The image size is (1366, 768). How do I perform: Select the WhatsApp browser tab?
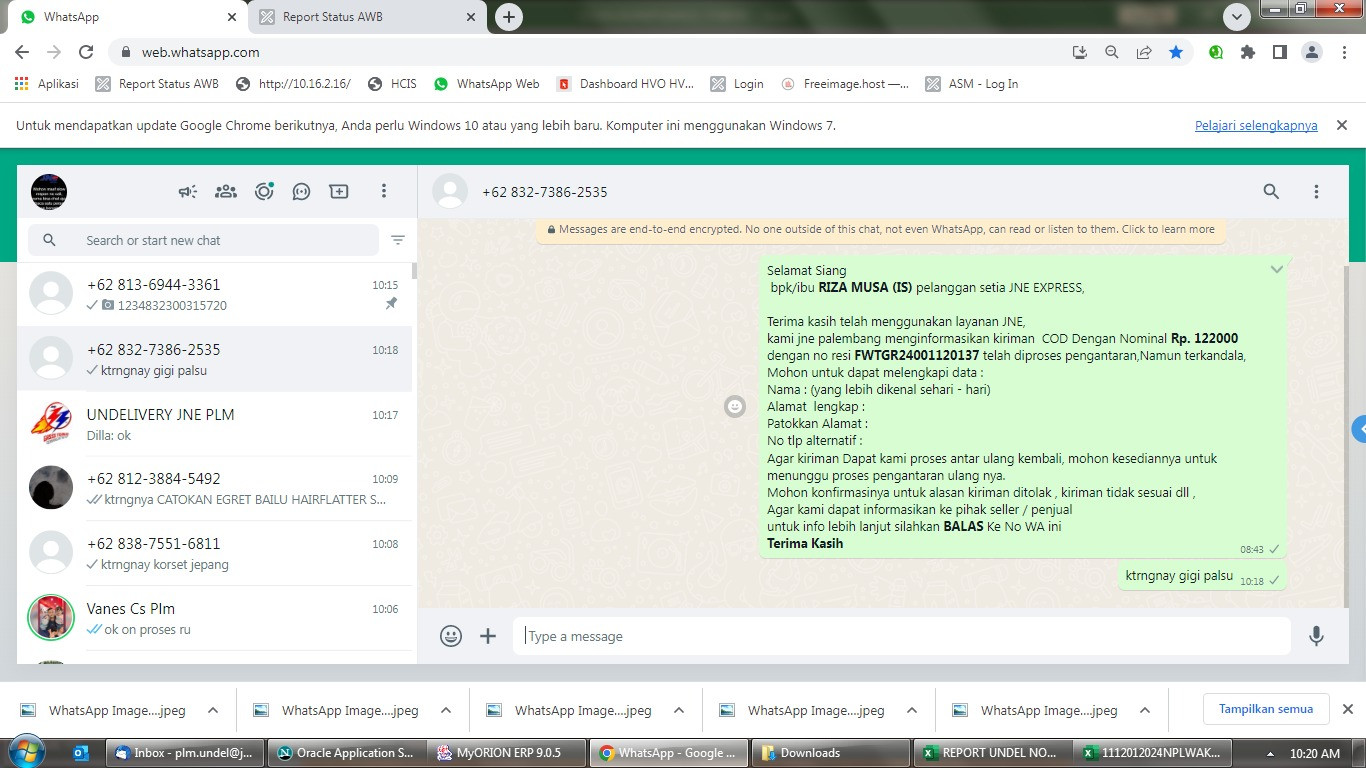(127, 17)
